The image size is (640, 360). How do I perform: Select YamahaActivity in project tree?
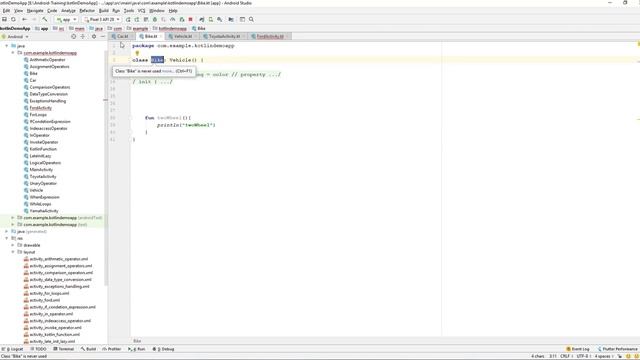click(x=44, y=211)
